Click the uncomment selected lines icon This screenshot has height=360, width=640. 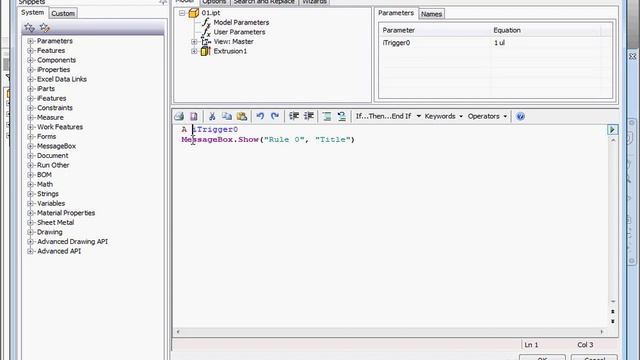click(x=342, y=116)
